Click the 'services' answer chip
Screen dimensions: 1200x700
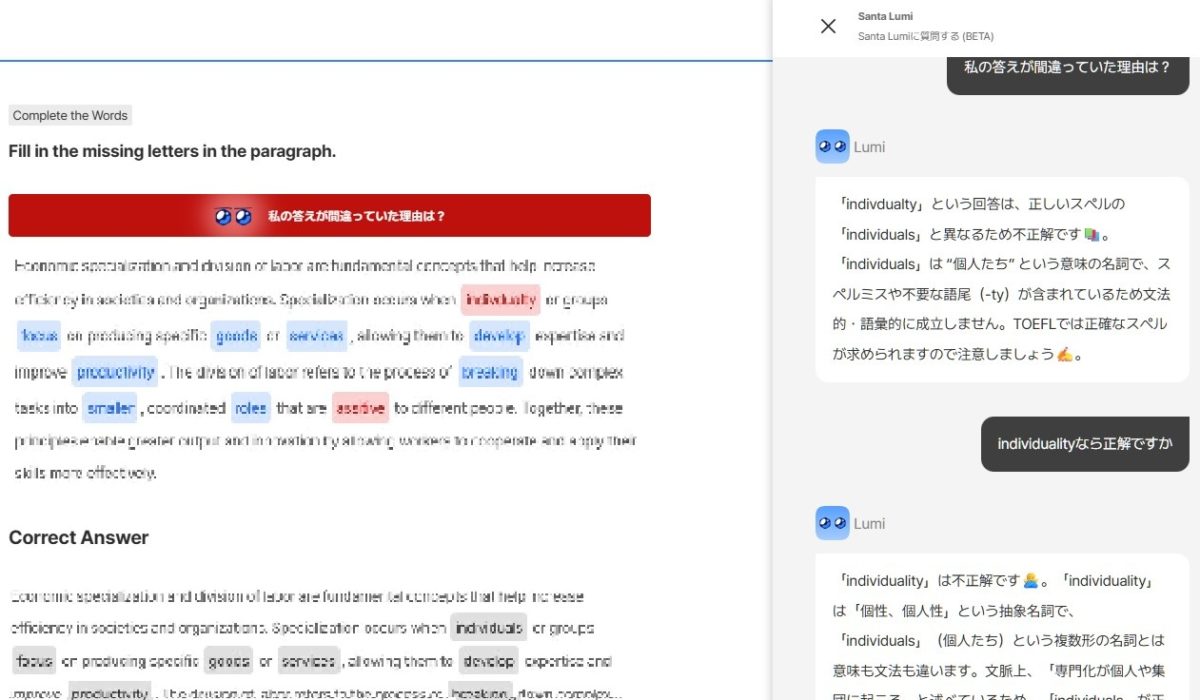[x=317, y=335]
